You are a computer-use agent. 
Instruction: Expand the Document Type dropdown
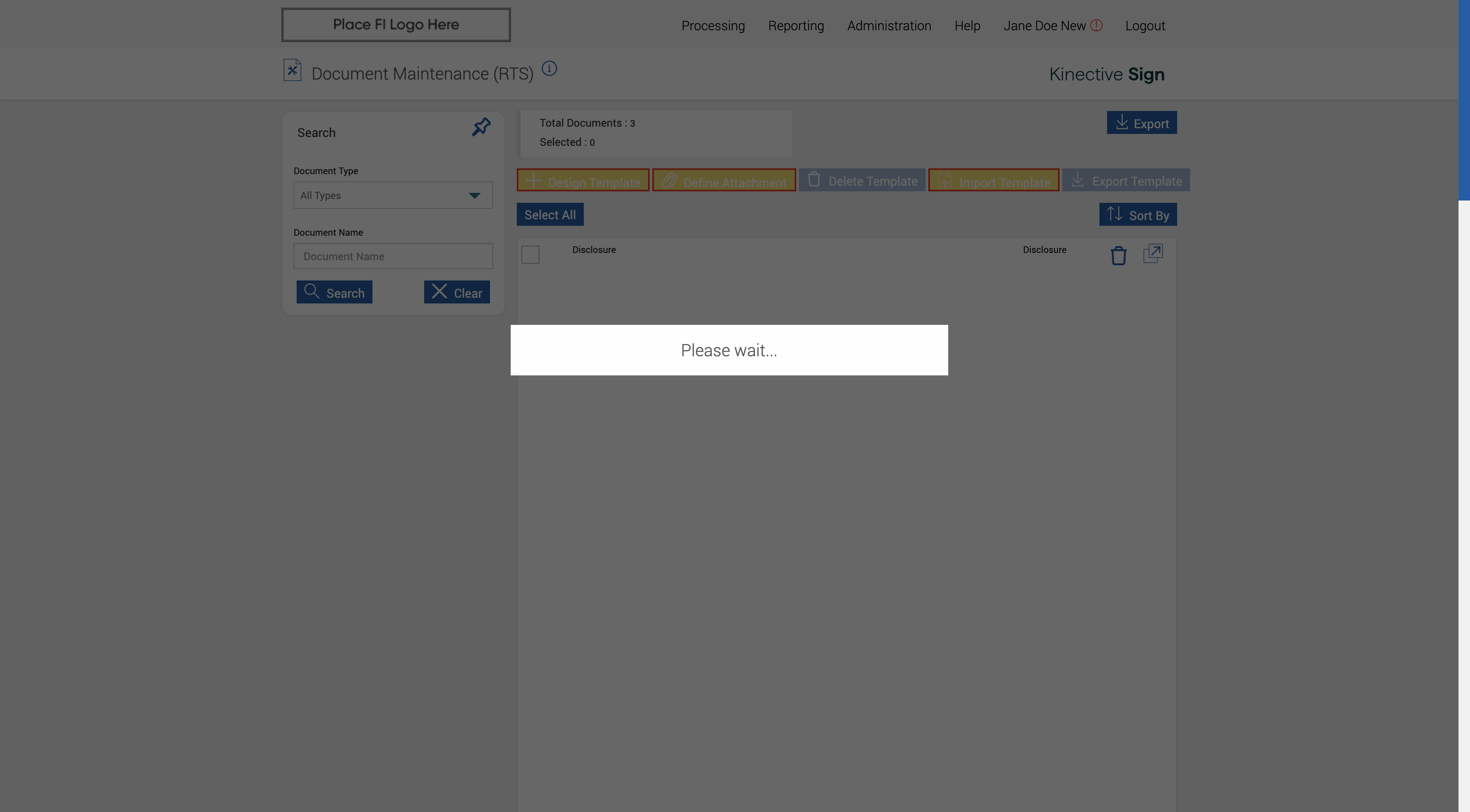pos(393,196)
